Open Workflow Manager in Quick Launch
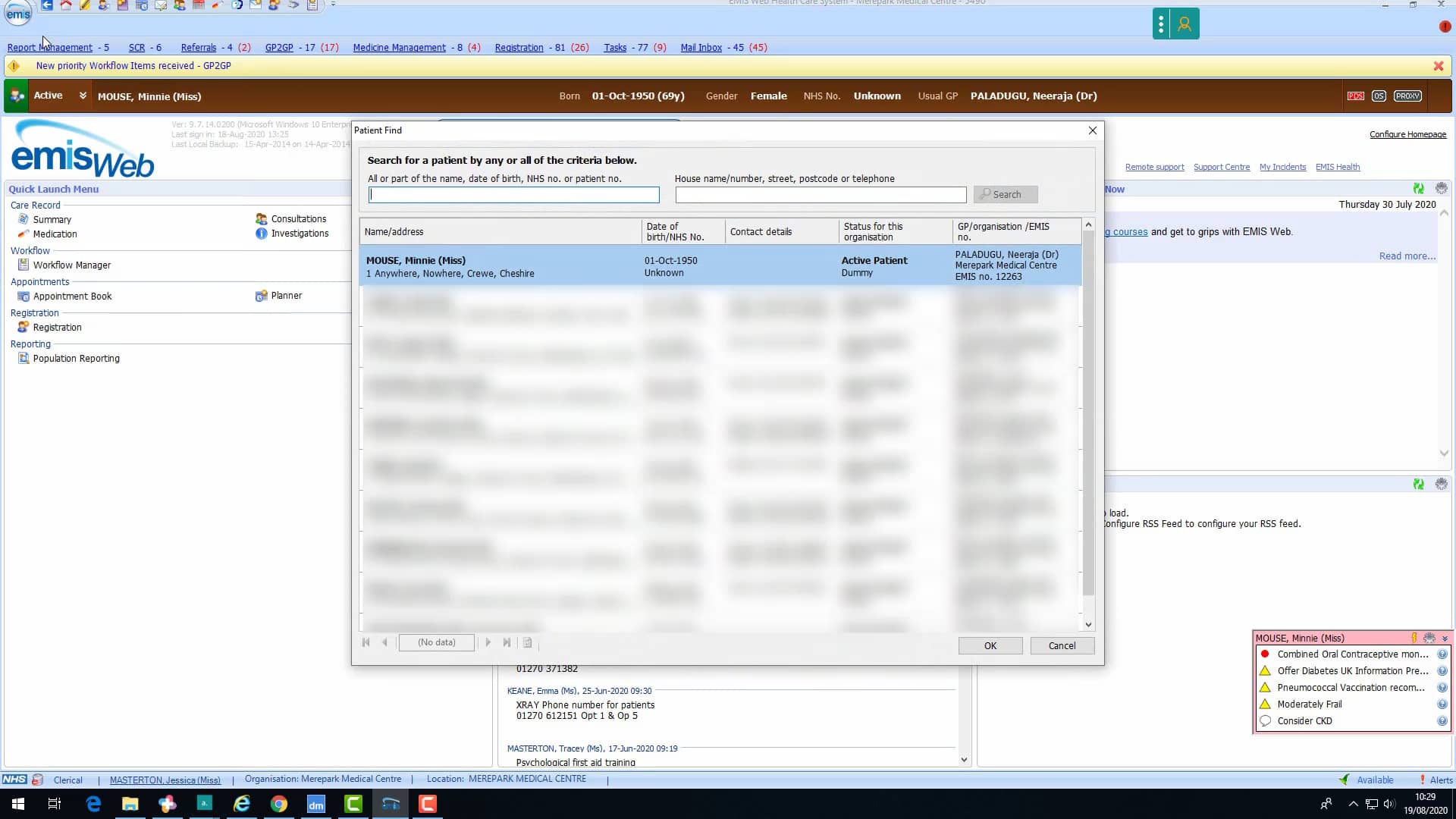Image resolution: width=1456 pixels, height=819 pixels. (71, 265)
